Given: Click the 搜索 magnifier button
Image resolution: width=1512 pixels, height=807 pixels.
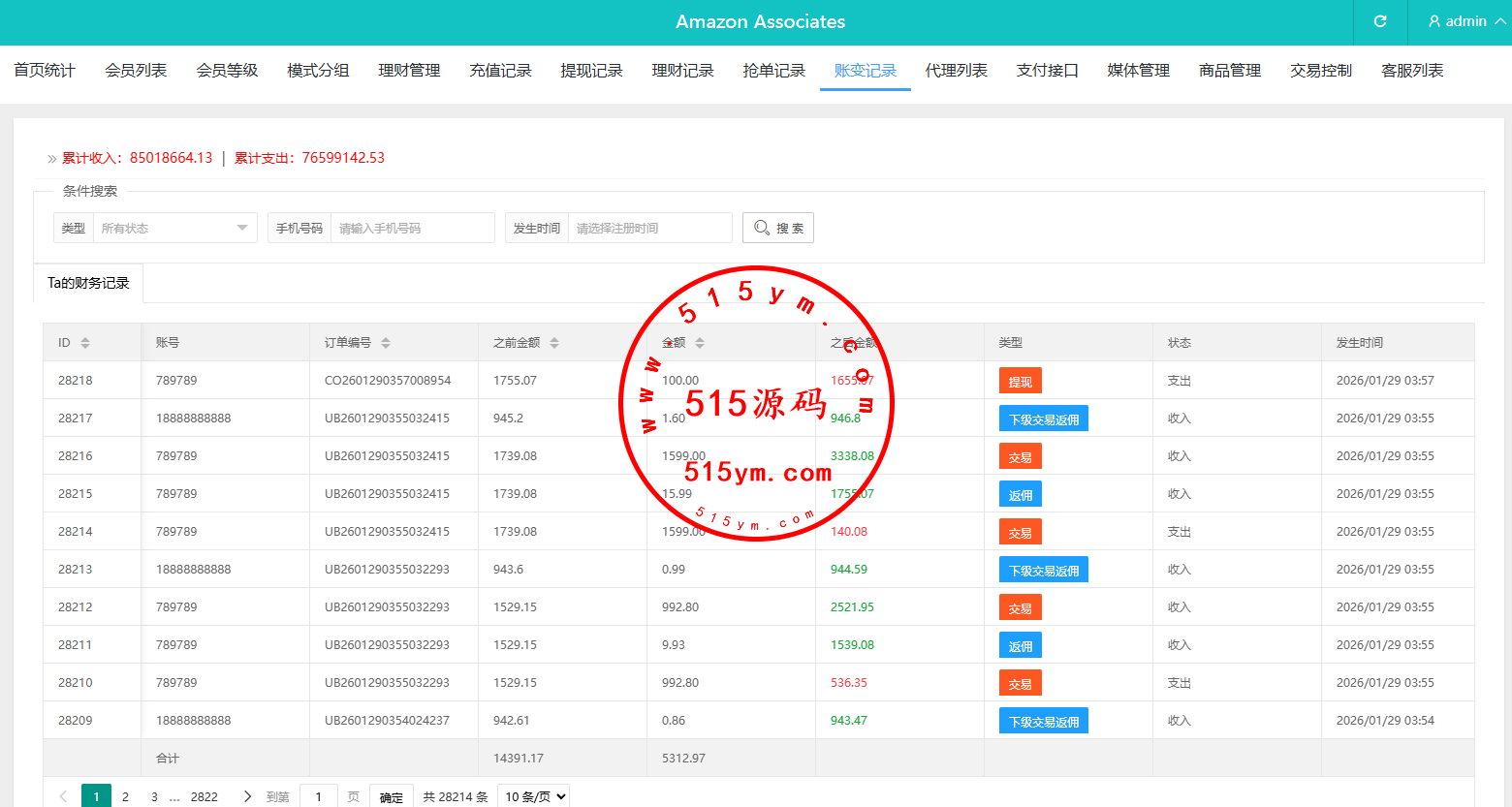Looking at the screenshot, I should [777, 228].
